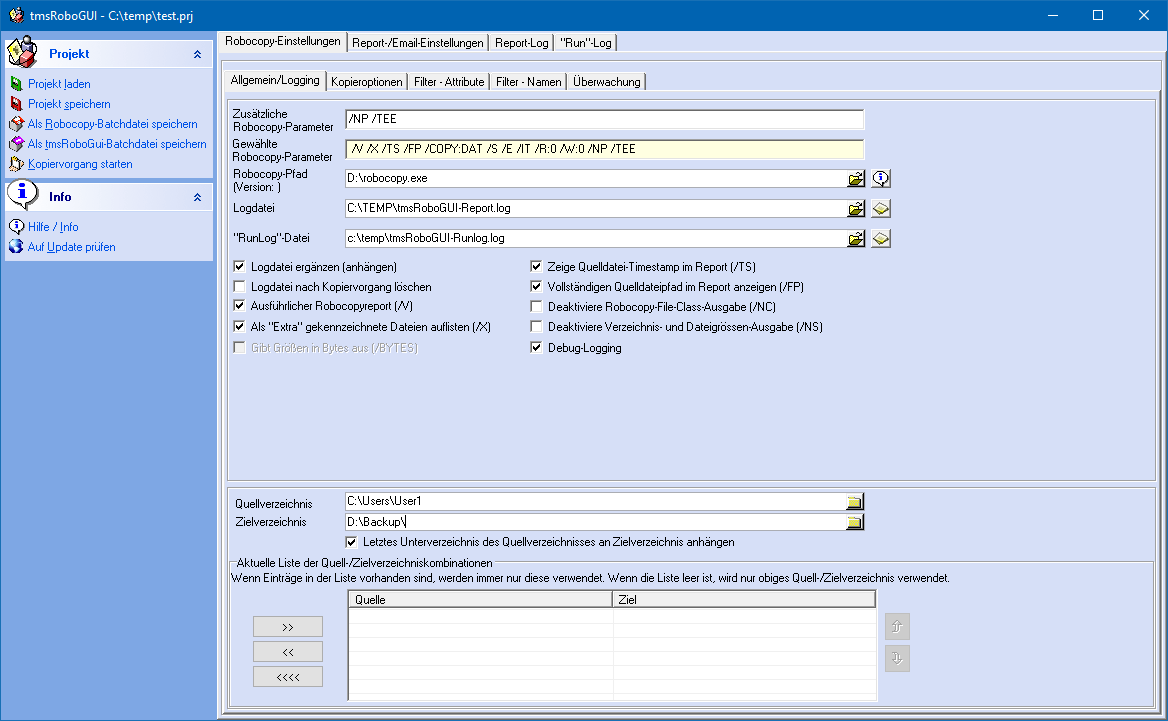
Task: Click the Zusätzliche Robocopy-Parameter input field
Action: point(603,119)
